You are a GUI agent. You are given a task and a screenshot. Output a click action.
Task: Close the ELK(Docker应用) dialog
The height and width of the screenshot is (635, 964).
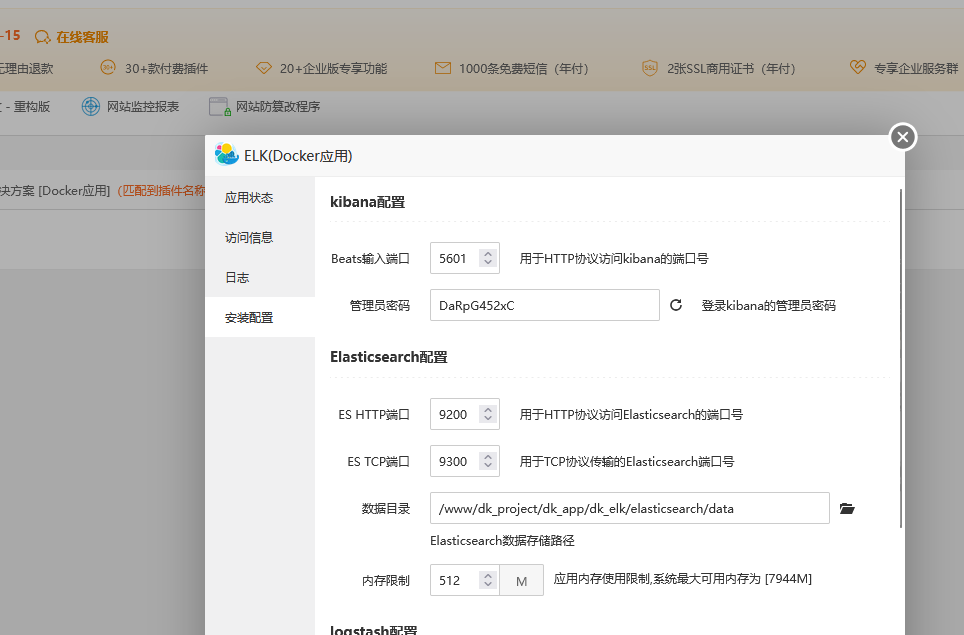click(x=903, y=137)
